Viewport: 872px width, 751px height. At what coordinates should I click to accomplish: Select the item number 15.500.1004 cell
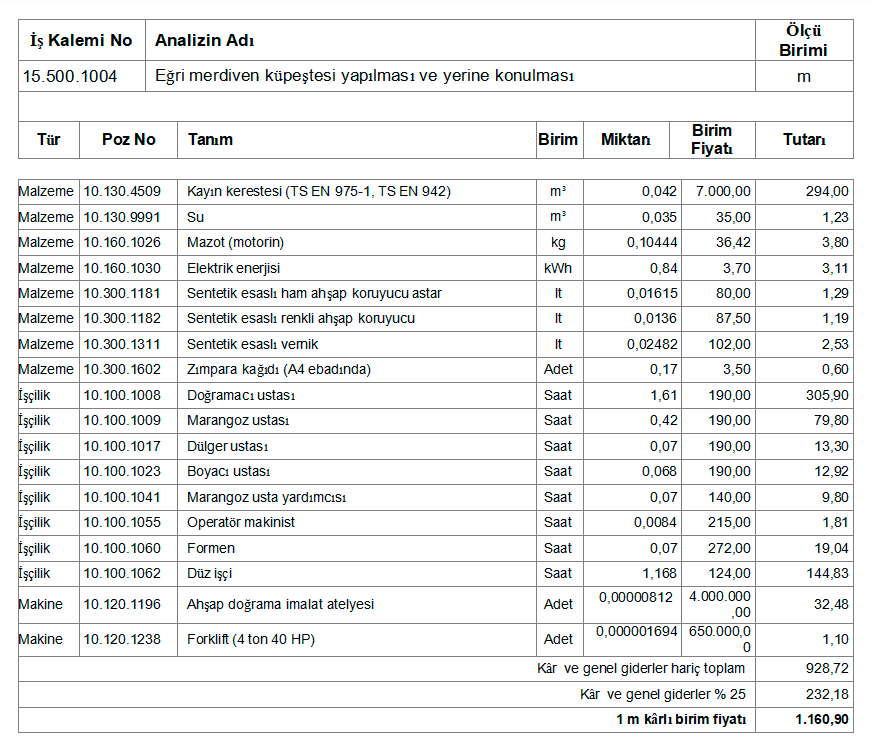pos(70,76)
